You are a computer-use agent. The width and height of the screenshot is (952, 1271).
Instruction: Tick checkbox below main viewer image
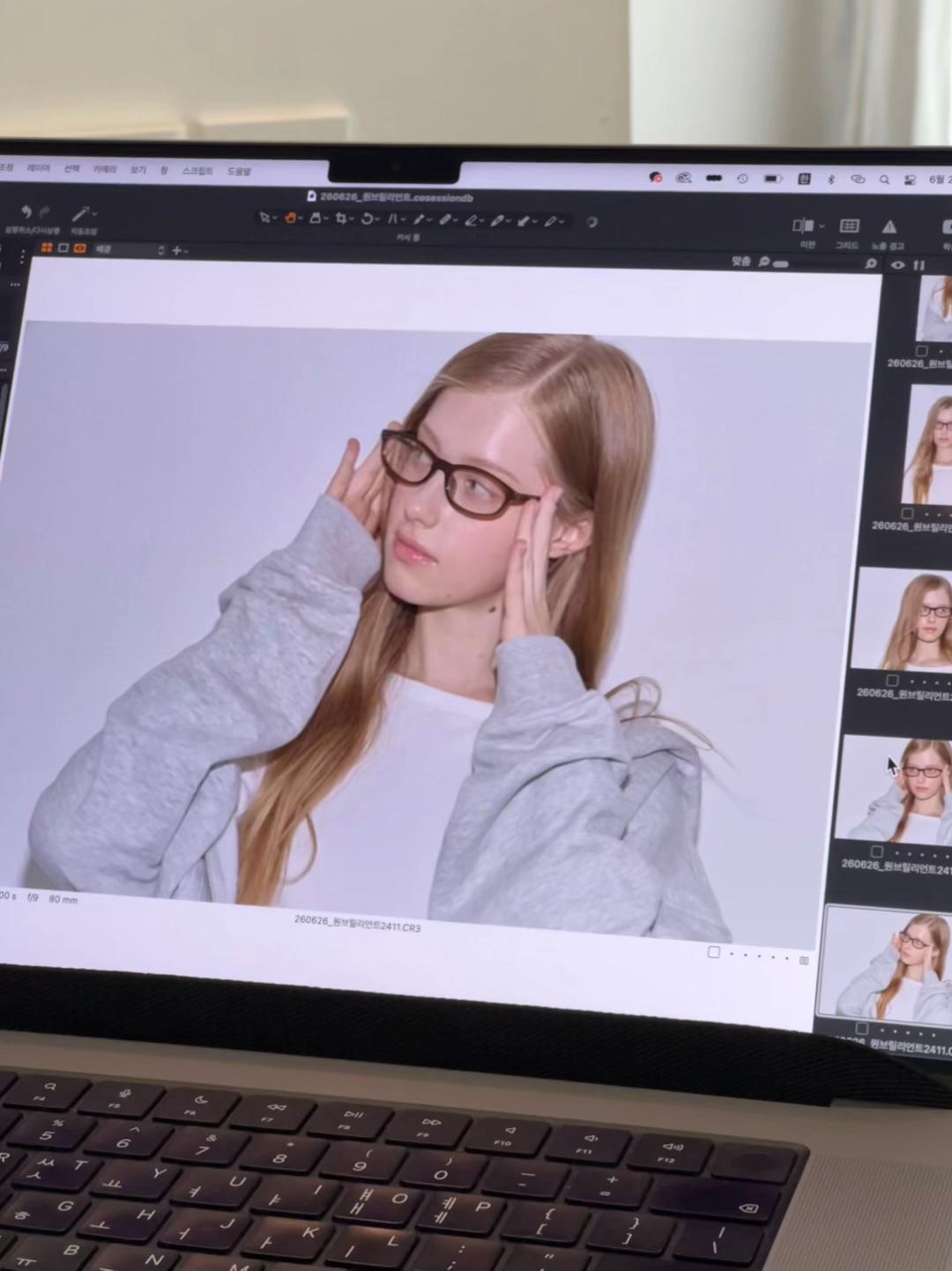[x=714, y=952]
